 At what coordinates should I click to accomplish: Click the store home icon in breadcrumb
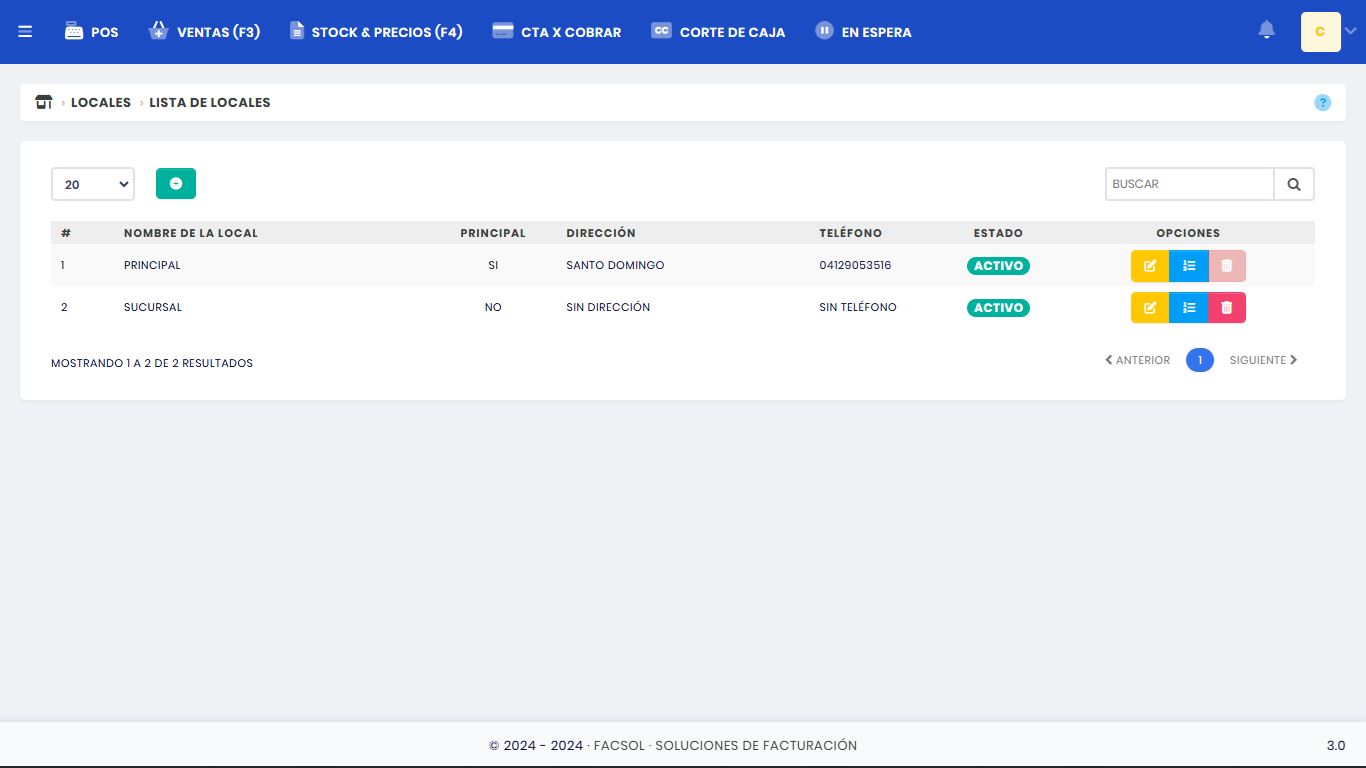pos(43,102)
